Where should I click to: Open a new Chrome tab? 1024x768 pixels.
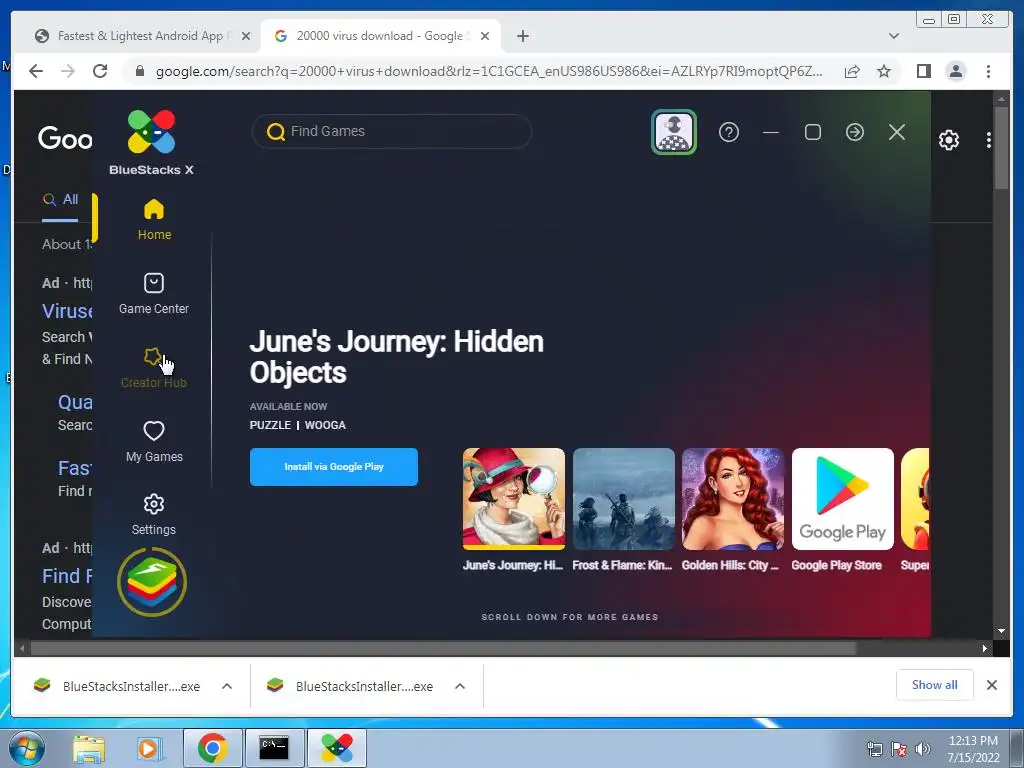pyautogui.click(x=522, y=37)
